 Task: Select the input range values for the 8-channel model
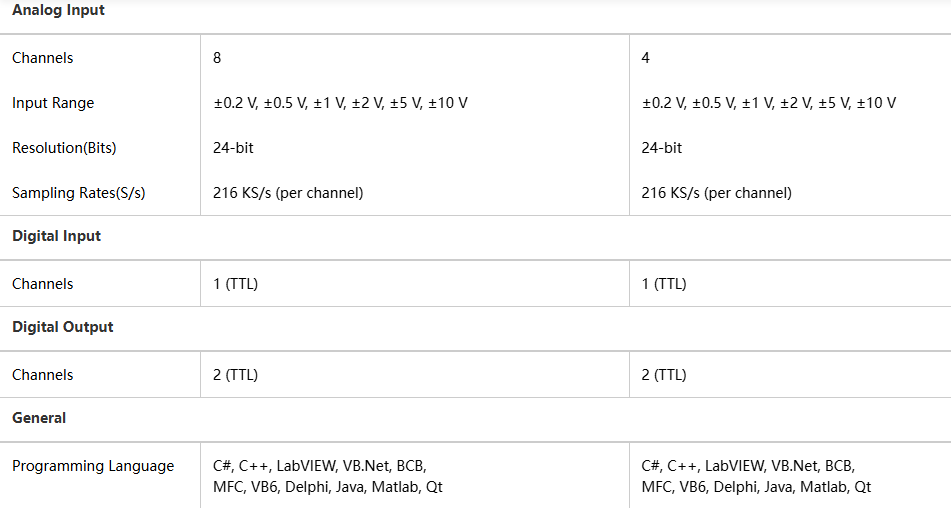click(x=340, y=103)
